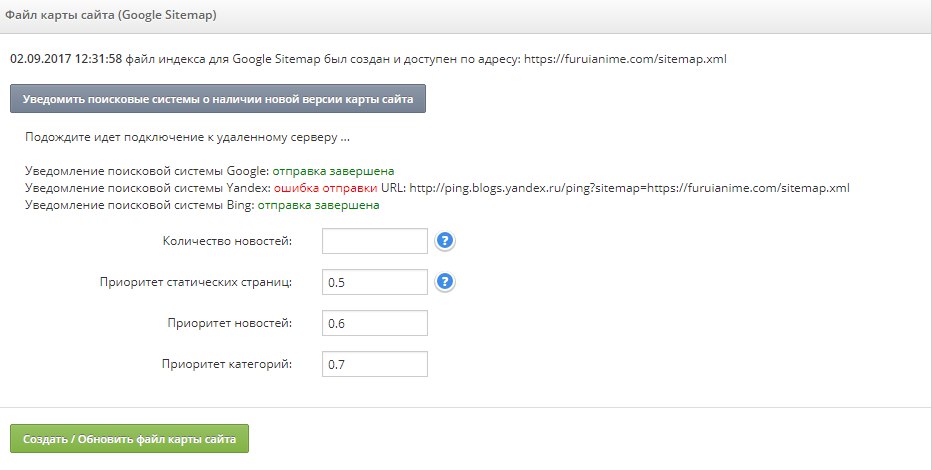The width and height of the screenshot is (932, 470).
Task: Click the Количество новостей label
Action: (227, 241)
